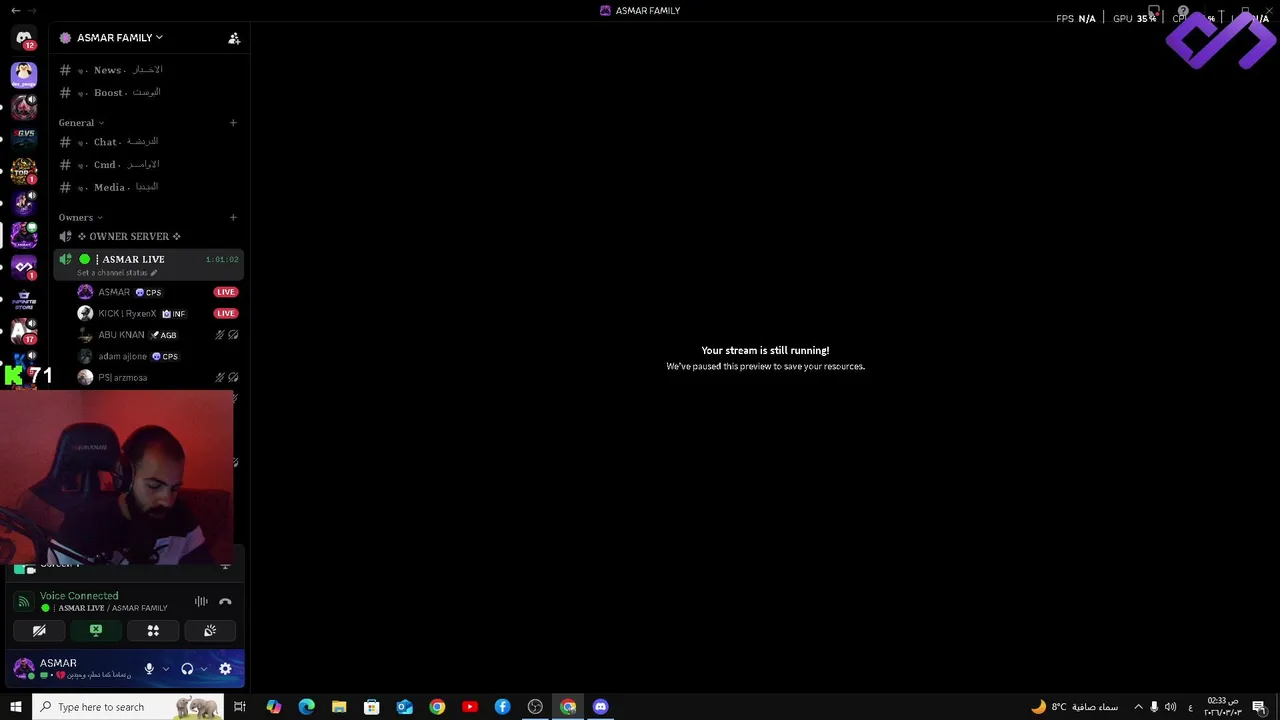The height and width of the screenshot is (720, 1280).
Task: Create channel in General category
Action: [233, 123]
